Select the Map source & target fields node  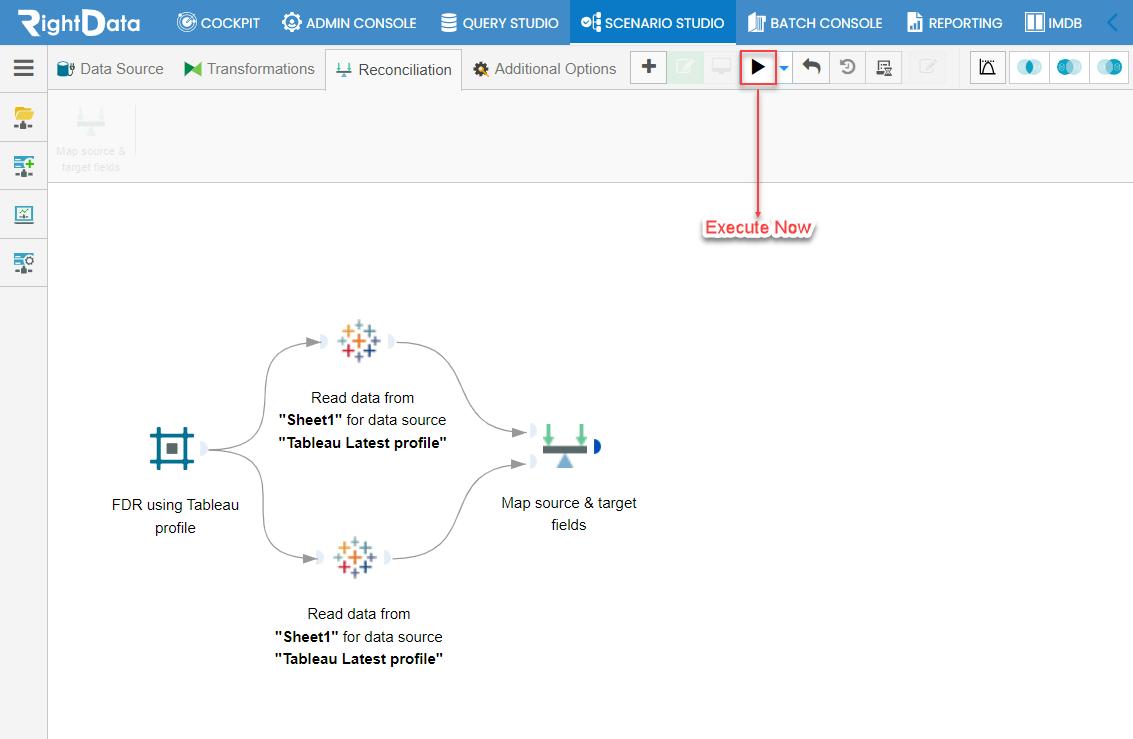[566, 446]
